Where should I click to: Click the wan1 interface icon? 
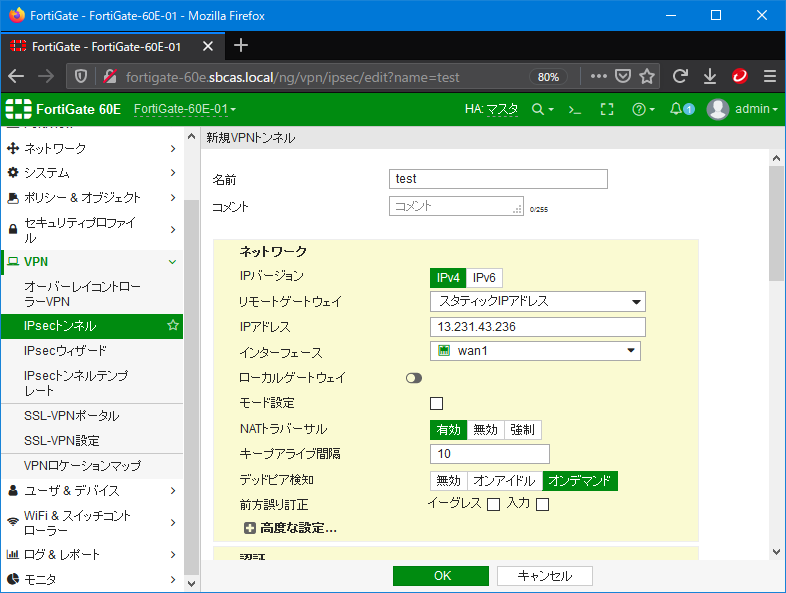444,350
